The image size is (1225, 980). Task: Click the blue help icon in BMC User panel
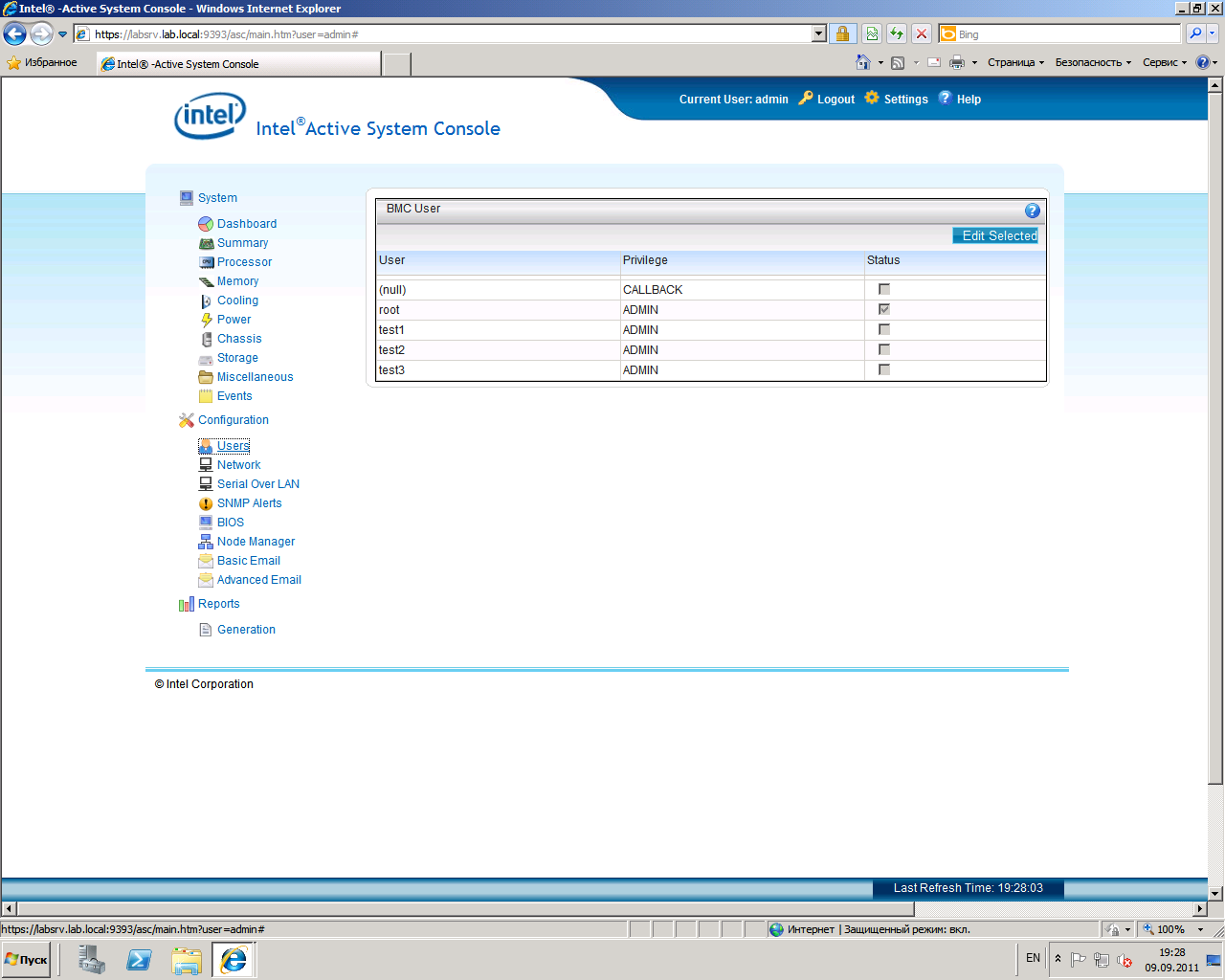tap(1032, 211)
